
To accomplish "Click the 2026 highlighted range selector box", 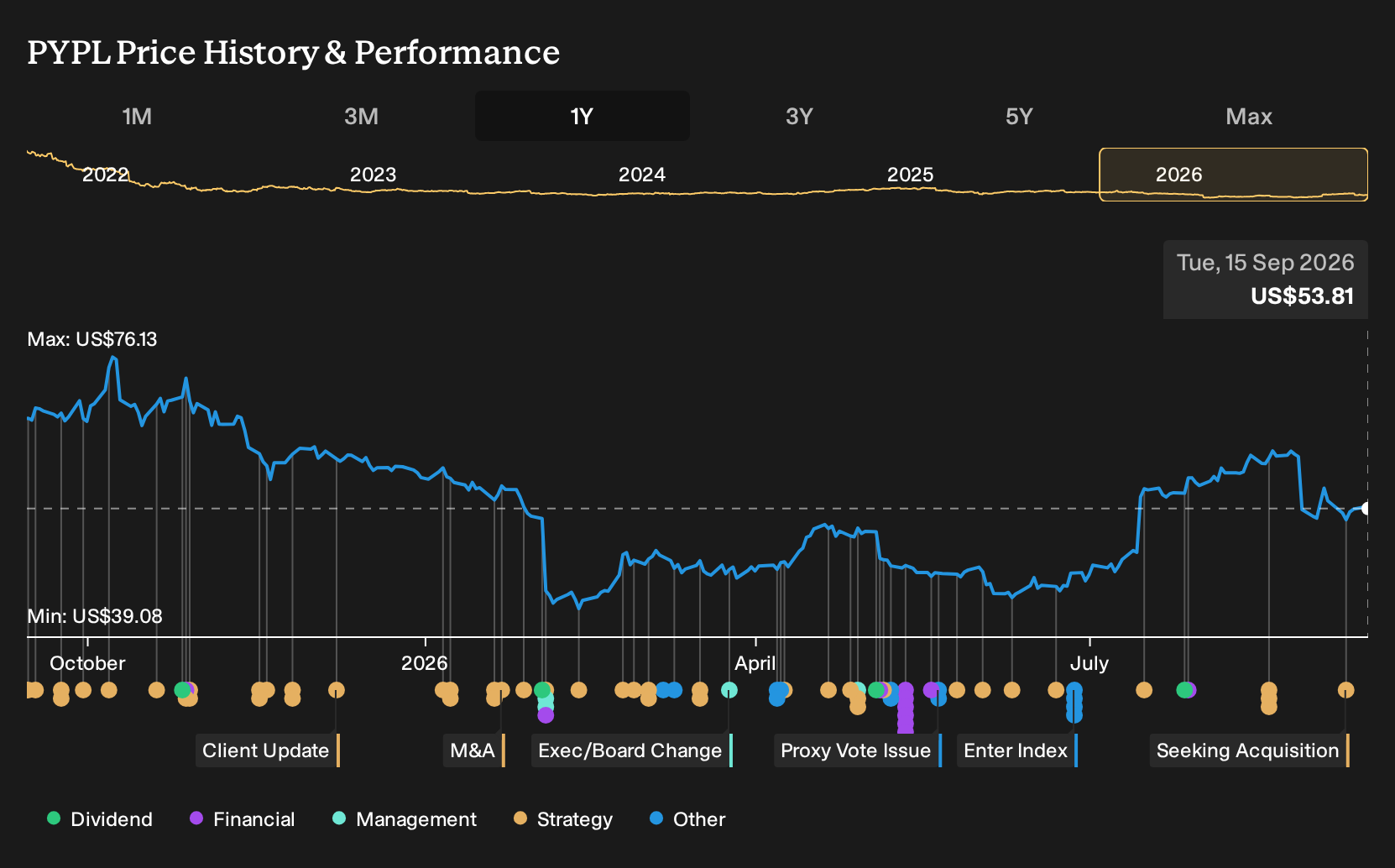I will pyautogui.click(x=1234, y=175).
